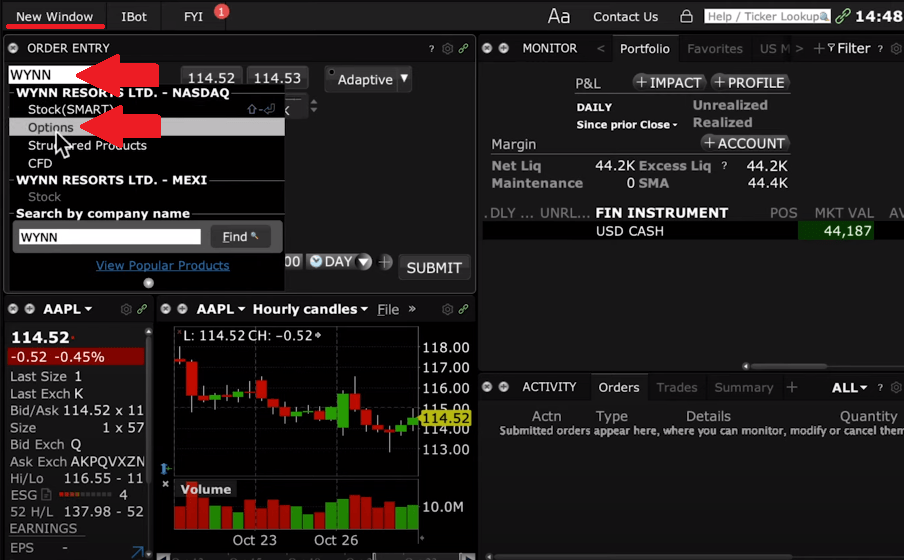Open the AAPL chart panel settings gear

pos(448,309)
